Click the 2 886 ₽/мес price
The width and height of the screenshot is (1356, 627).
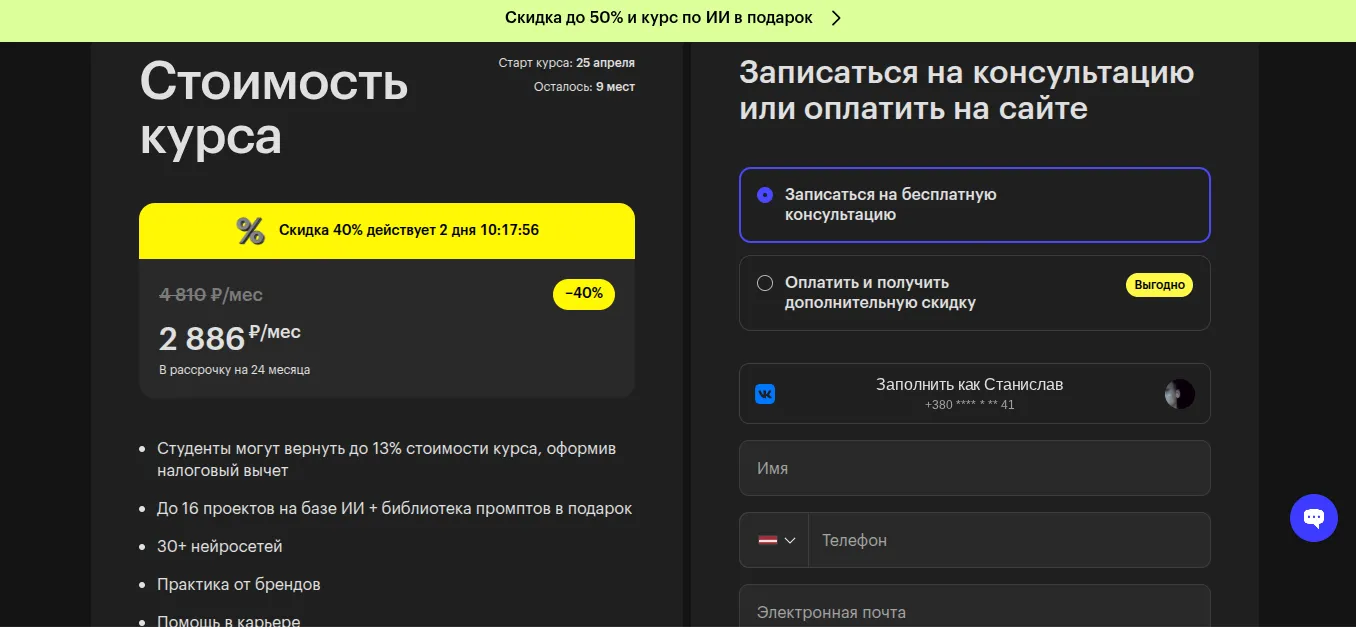point(230,338)
